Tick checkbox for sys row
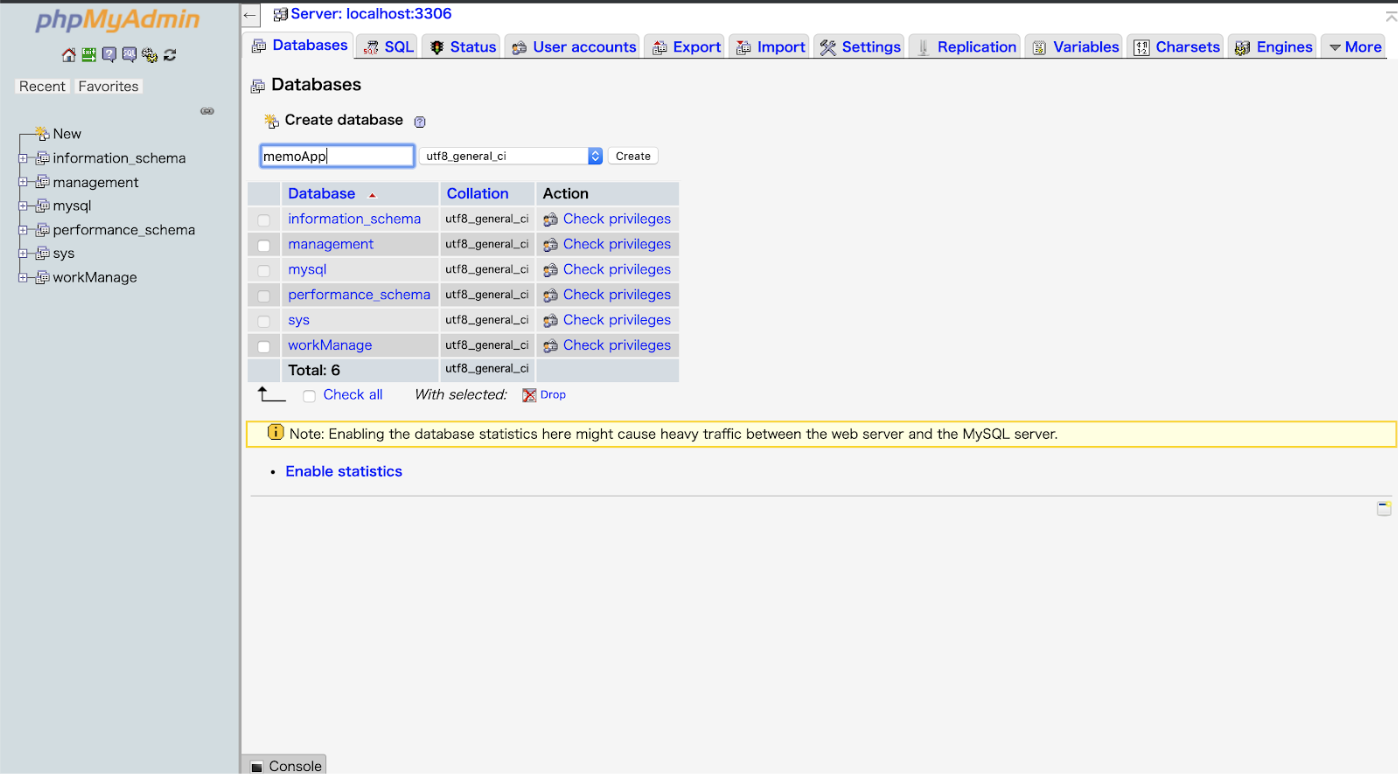 click(264, 321)
